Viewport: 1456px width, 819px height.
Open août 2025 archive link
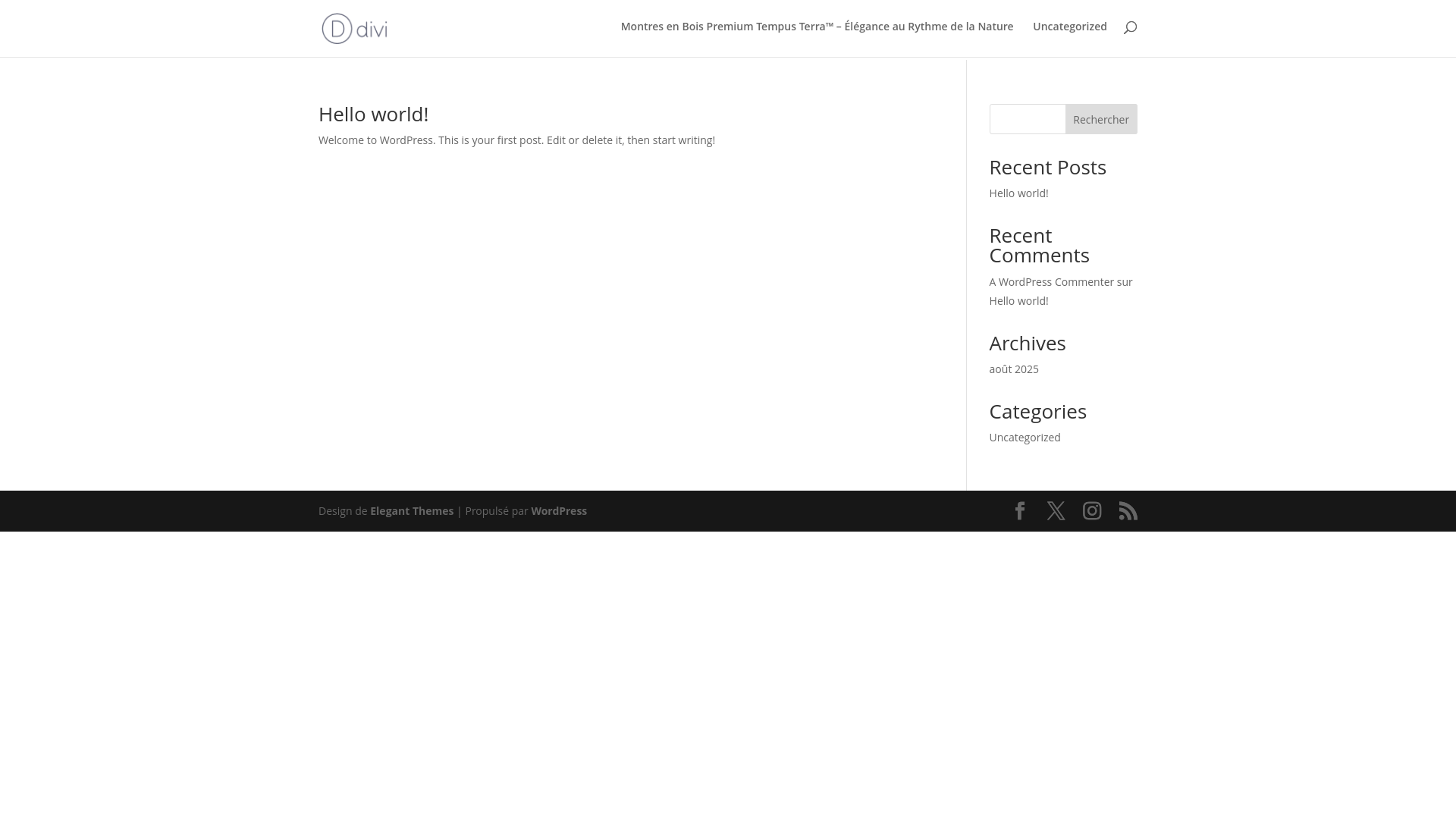tap(1014, 369)
